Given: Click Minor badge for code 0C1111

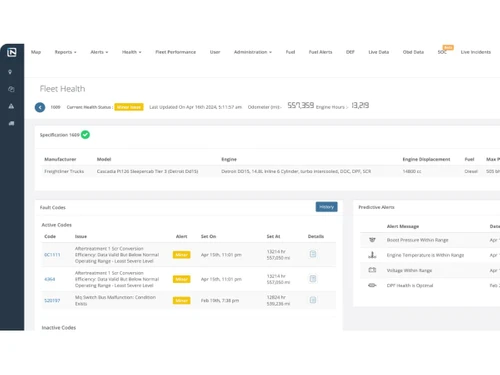Looking at the screenshot, I should tap(182, 255).
